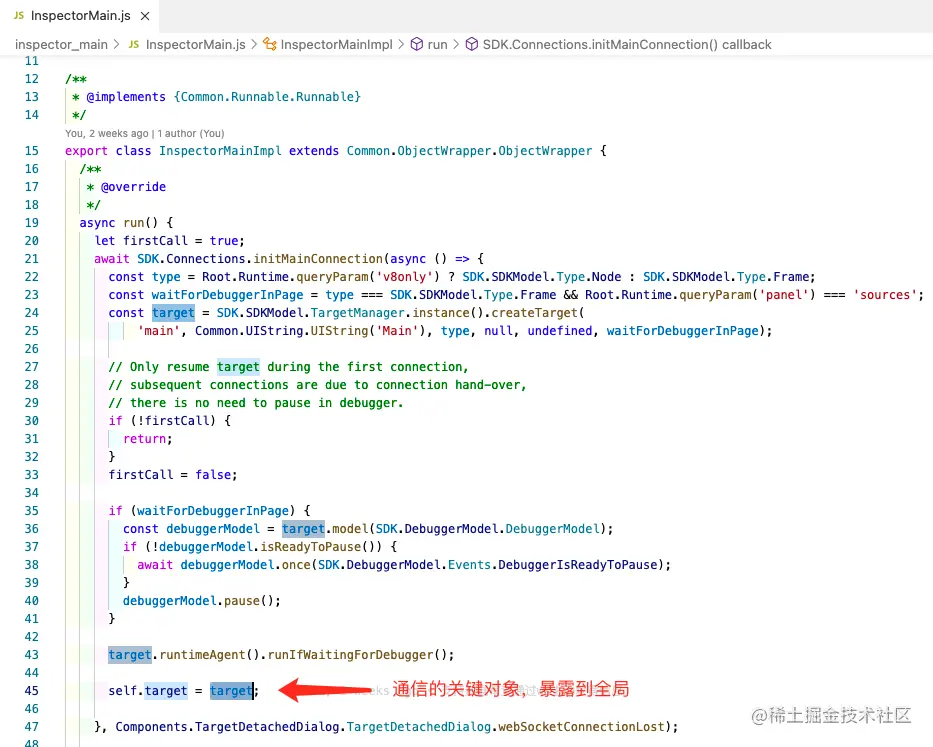Click 'InspectorMainImpl' in class declaration
The width and height of the screenshot is (933, 747).
[x=220, y=151]
